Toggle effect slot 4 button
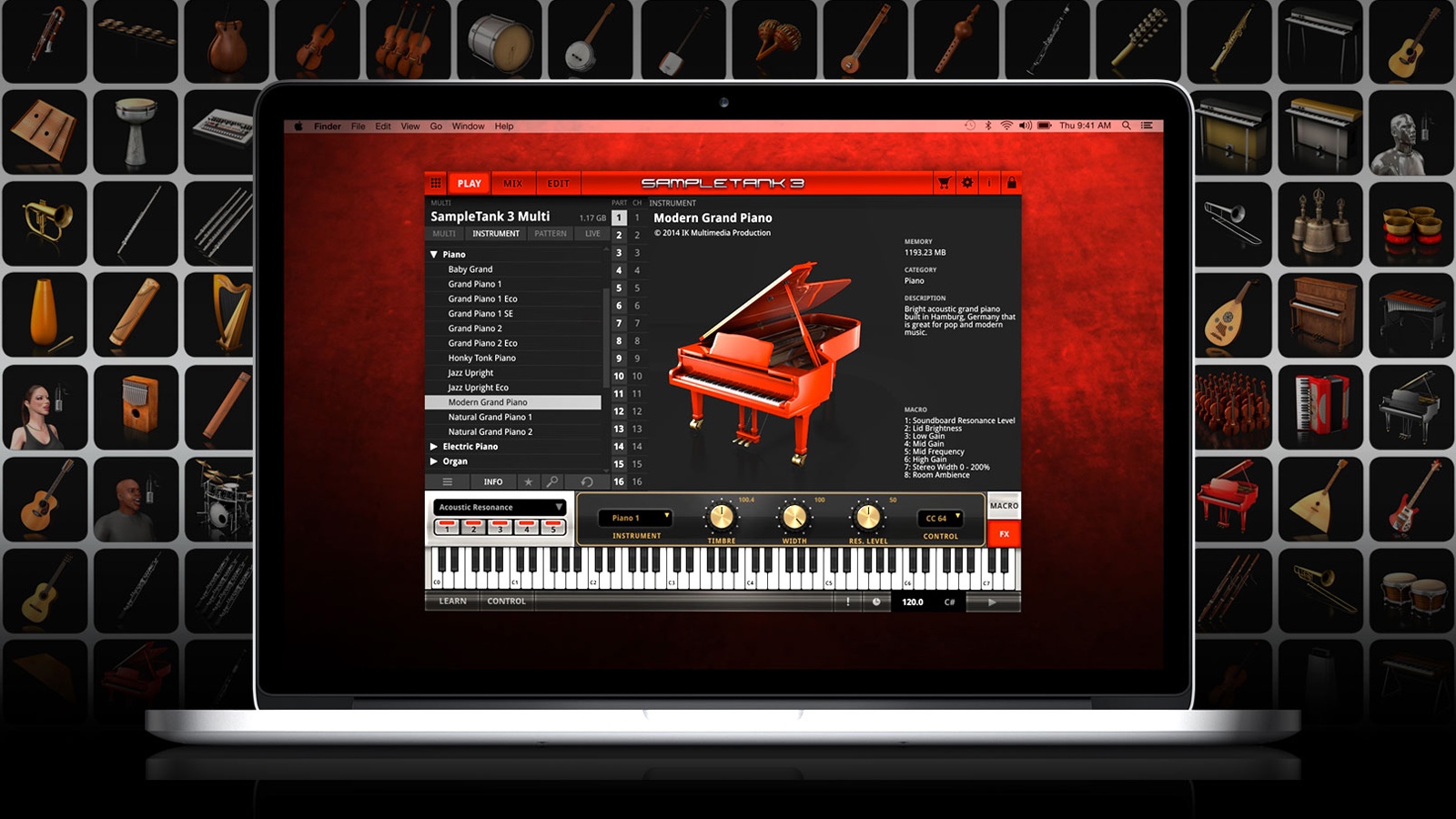This screenshot has width=1456, height=819. click(526, 527)
